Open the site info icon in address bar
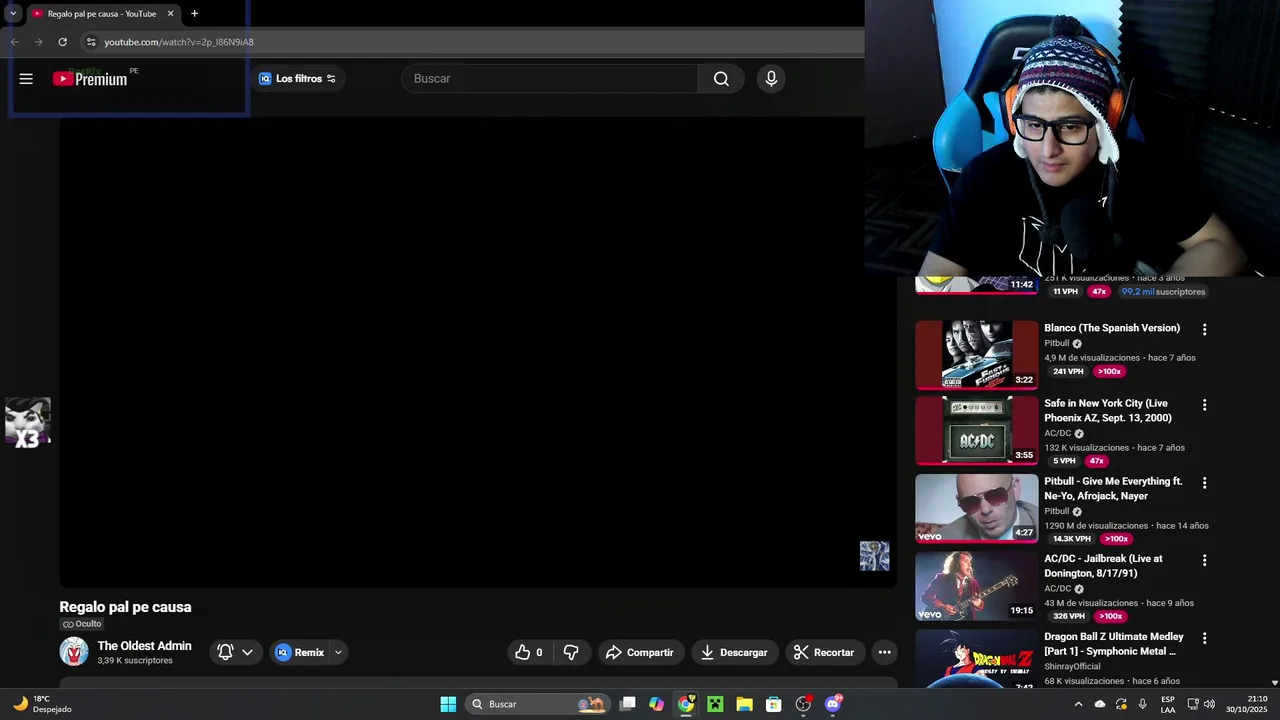1280x720 pixels. click(x=91, y=42)
